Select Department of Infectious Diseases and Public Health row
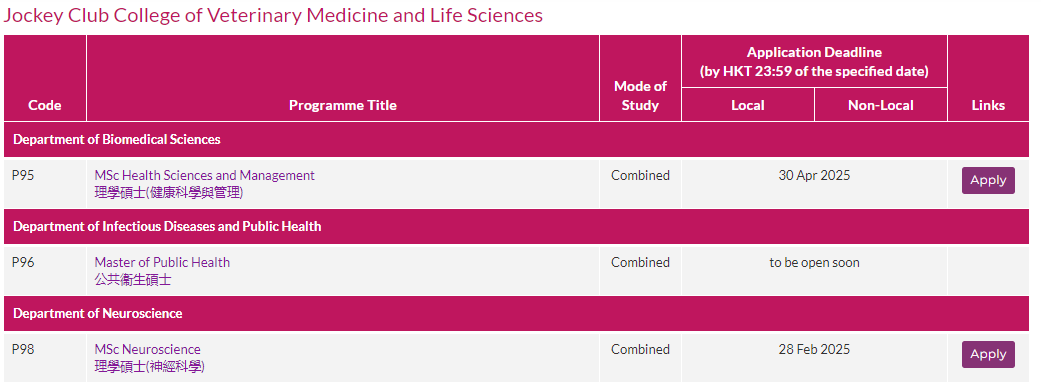 point(517,226)
